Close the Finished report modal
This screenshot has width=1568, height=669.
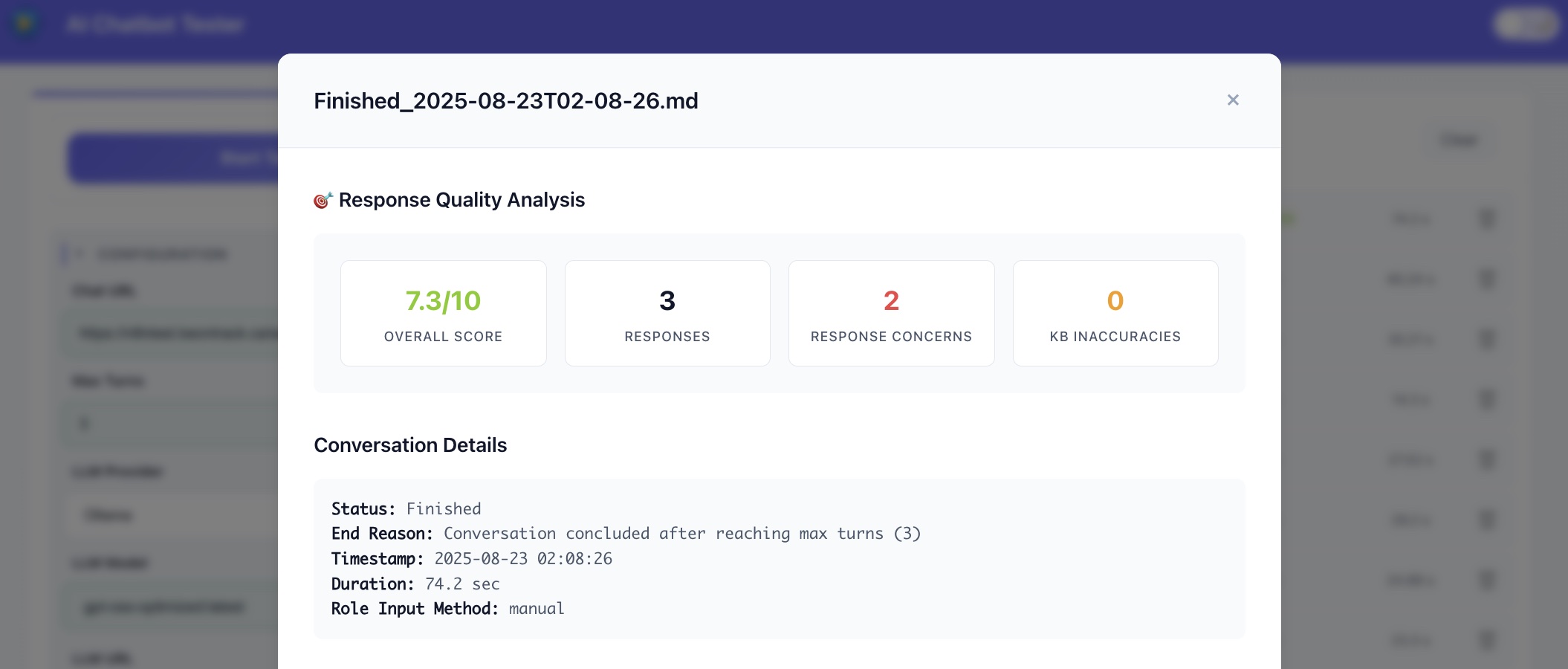coord(1233,100)
